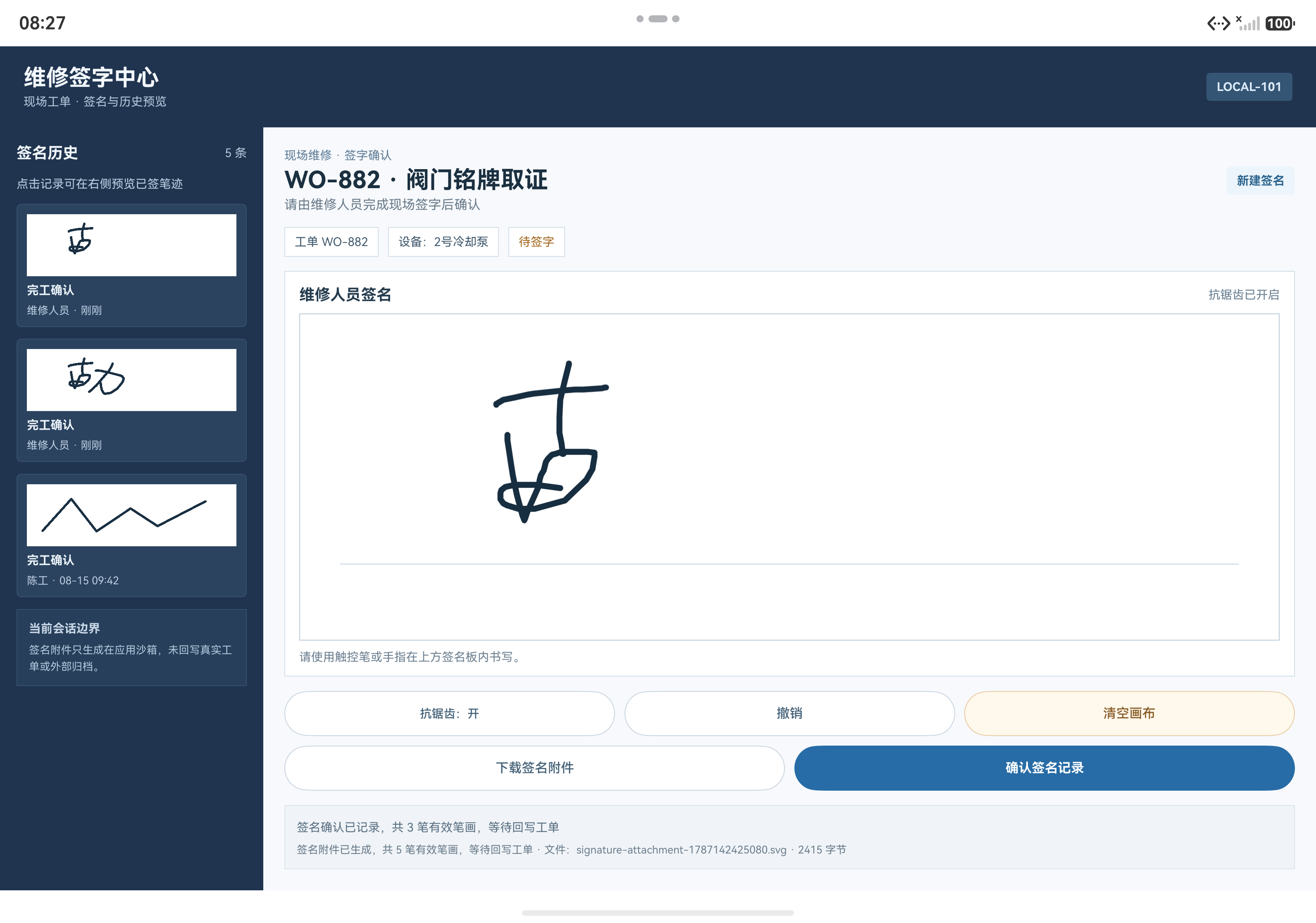
Task: Open the first signature history thumbnail
Action: click(x=131, y=245)
